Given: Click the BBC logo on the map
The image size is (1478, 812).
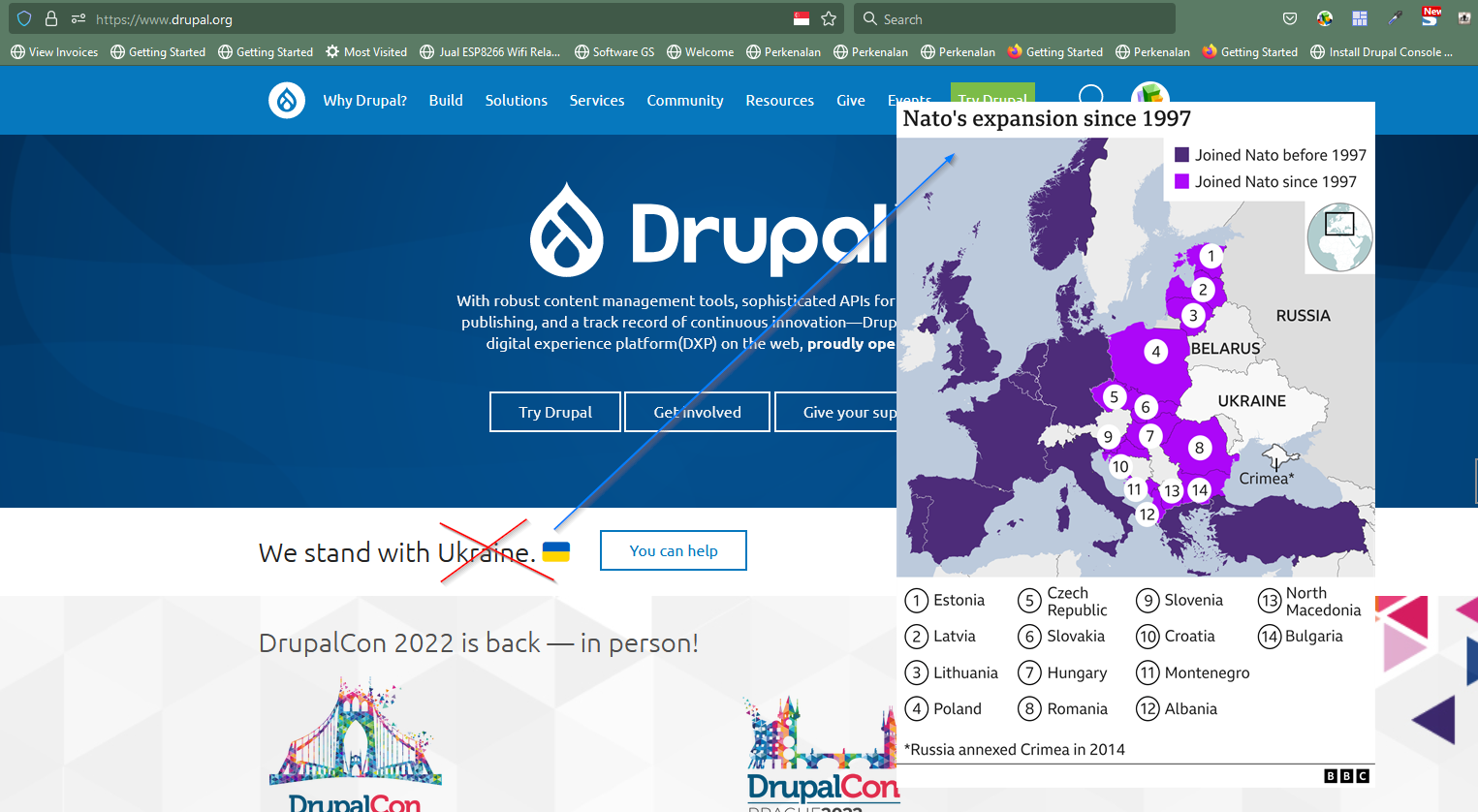Looking at the screenshot, I should (1347, 776).
